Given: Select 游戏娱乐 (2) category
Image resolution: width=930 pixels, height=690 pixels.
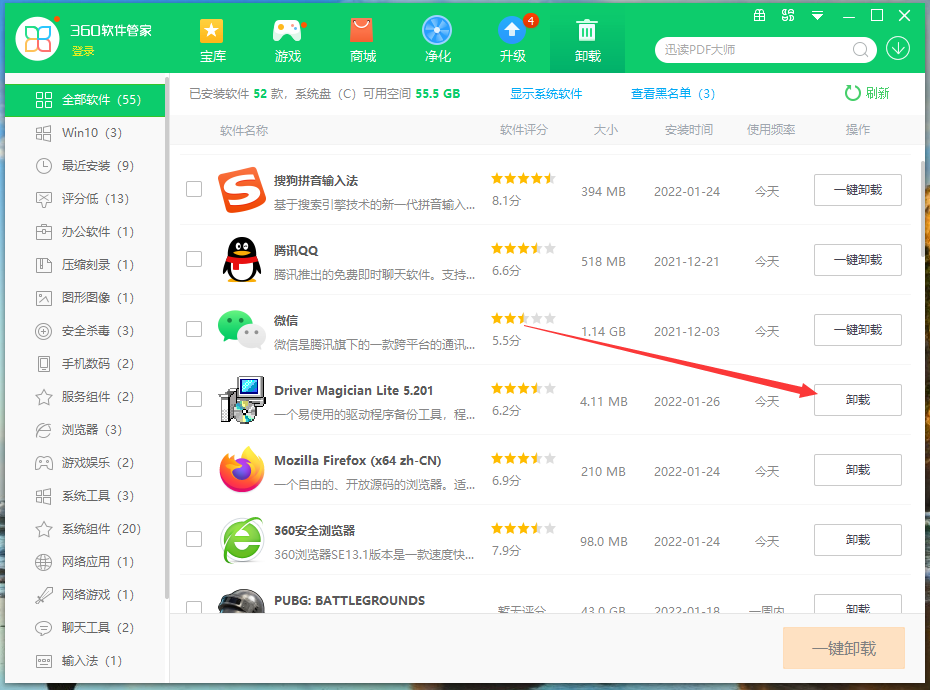Looking at the screenshot, I should [x=85, y=463].
